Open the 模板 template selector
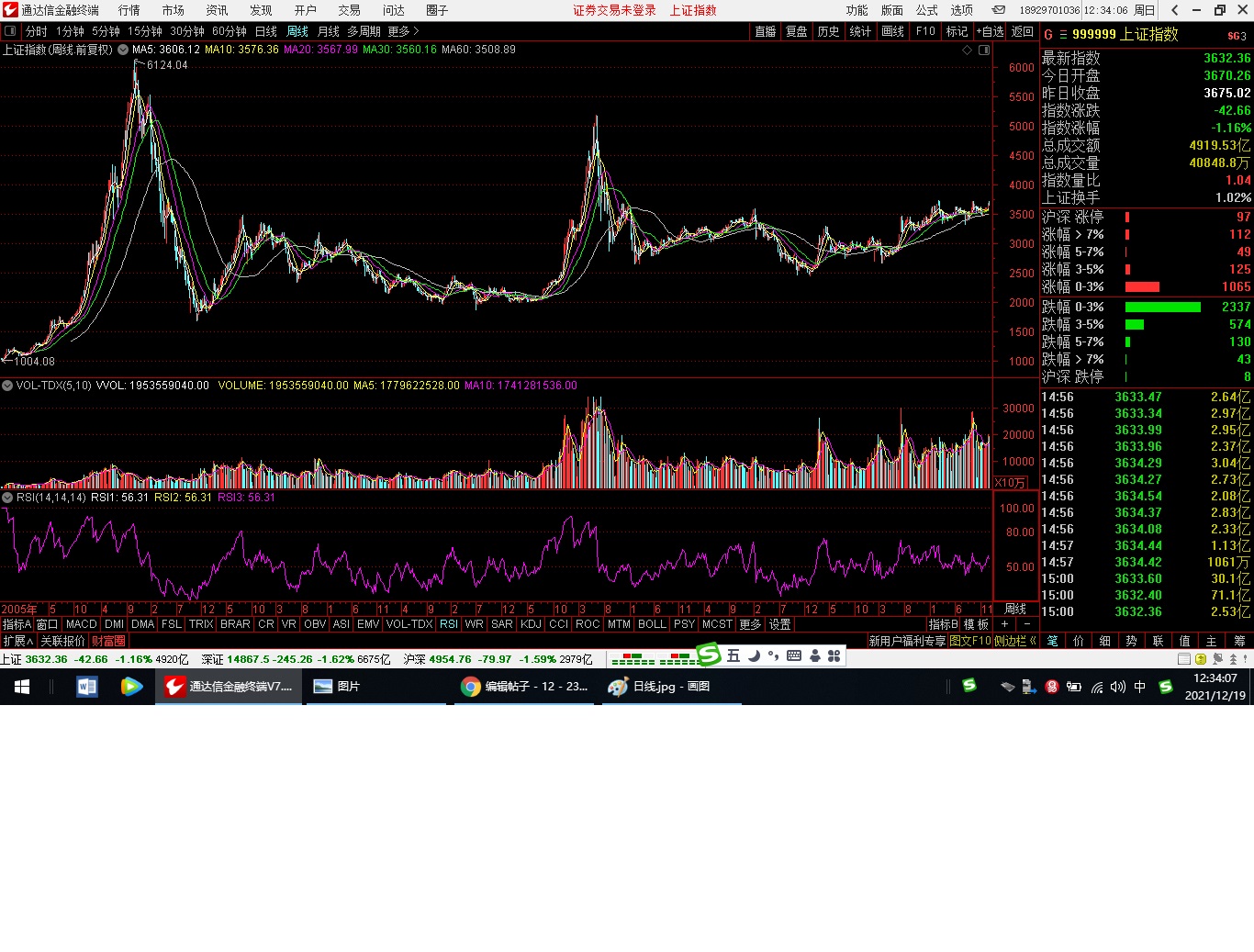The width and height of the screenshot is (1254, 952). (977, 624)
